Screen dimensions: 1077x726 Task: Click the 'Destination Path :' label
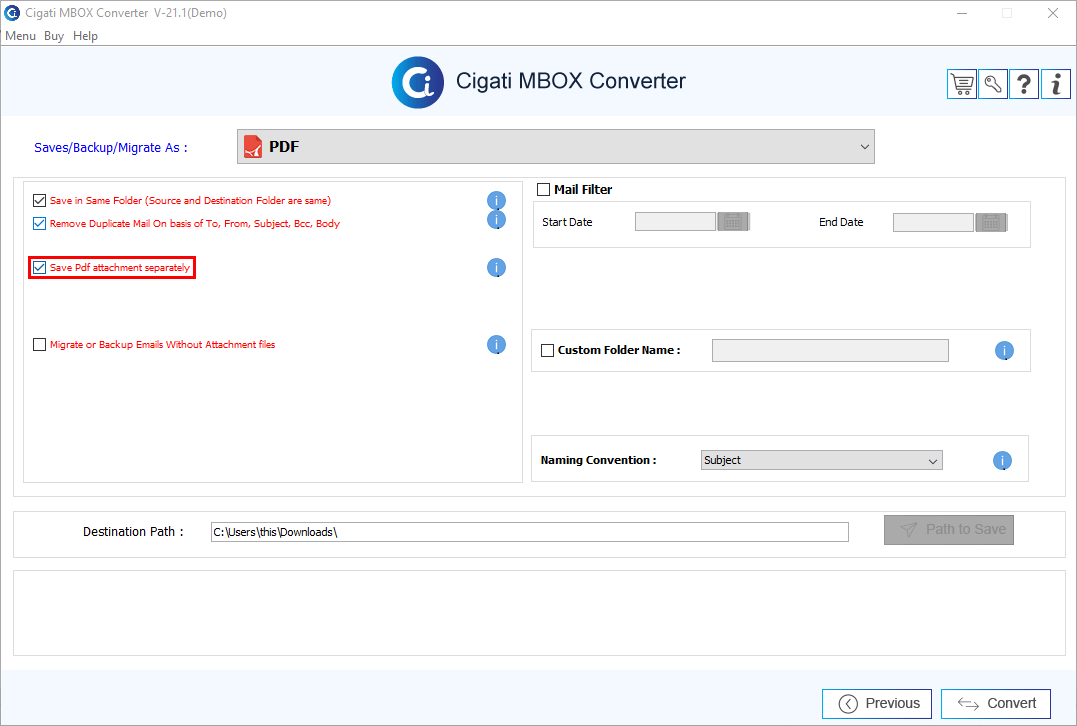click(x=133, y=532)
